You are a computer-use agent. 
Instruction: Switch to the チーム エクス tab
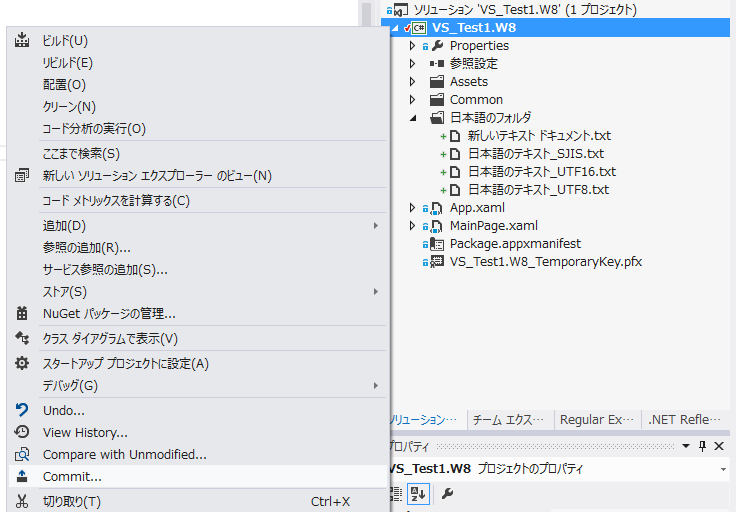click(x=510, y=420)
